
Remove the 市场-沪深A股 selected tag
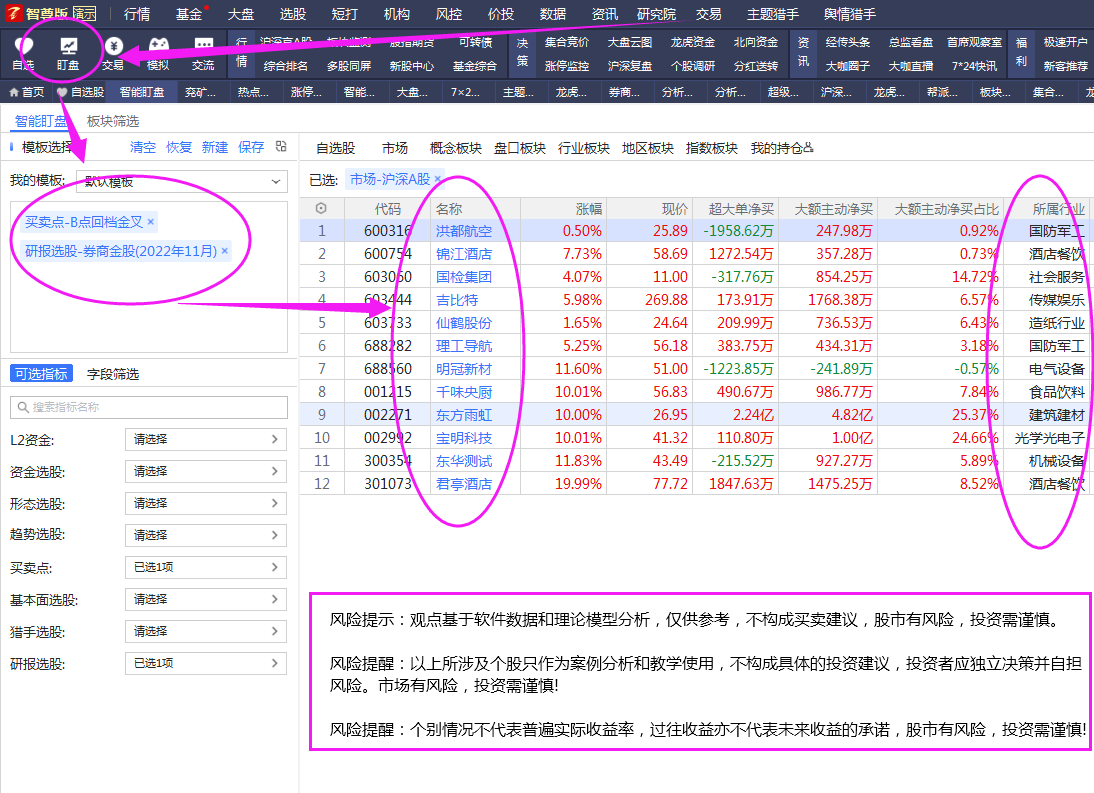437,179
